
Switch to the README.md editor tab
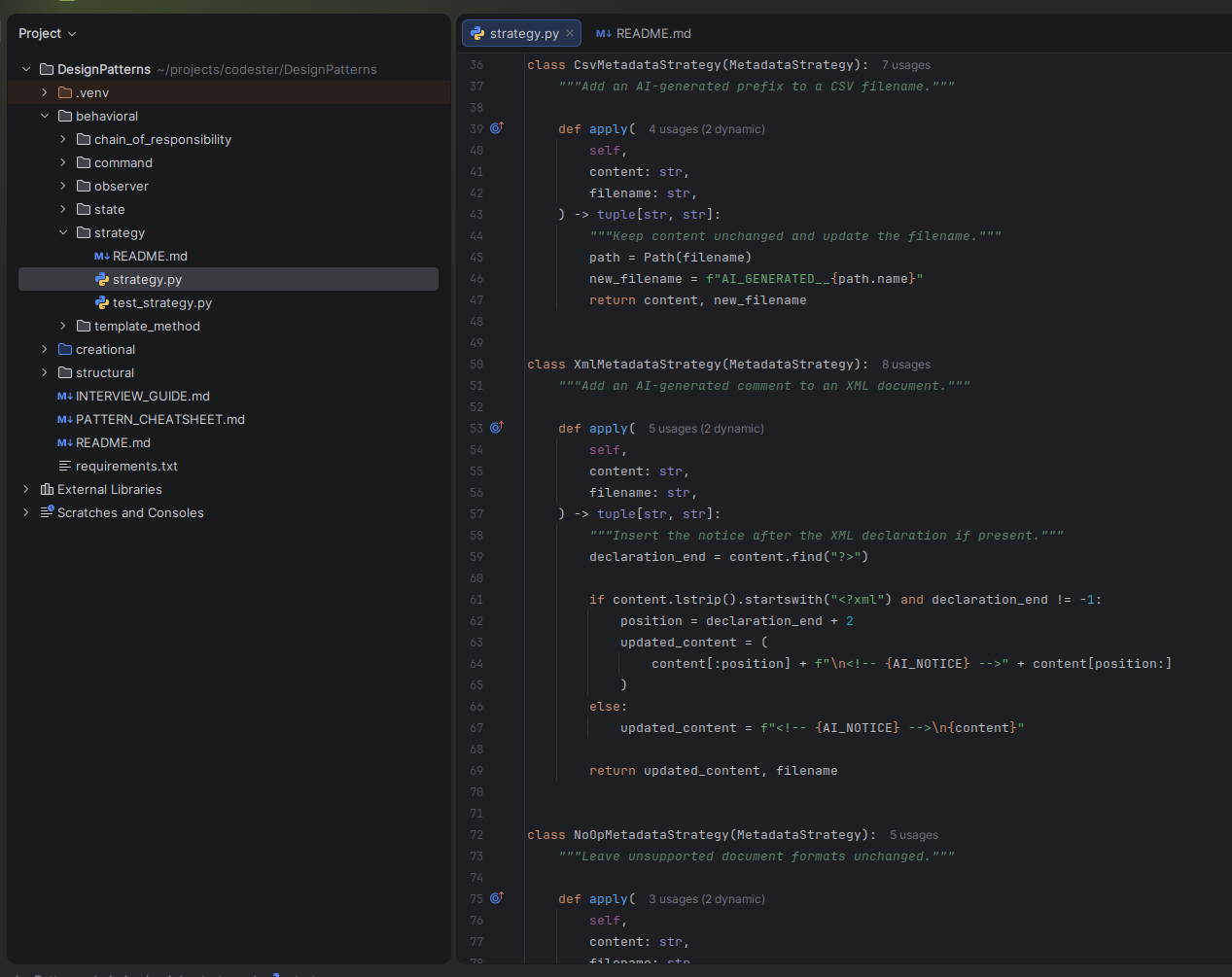(644, 33)
